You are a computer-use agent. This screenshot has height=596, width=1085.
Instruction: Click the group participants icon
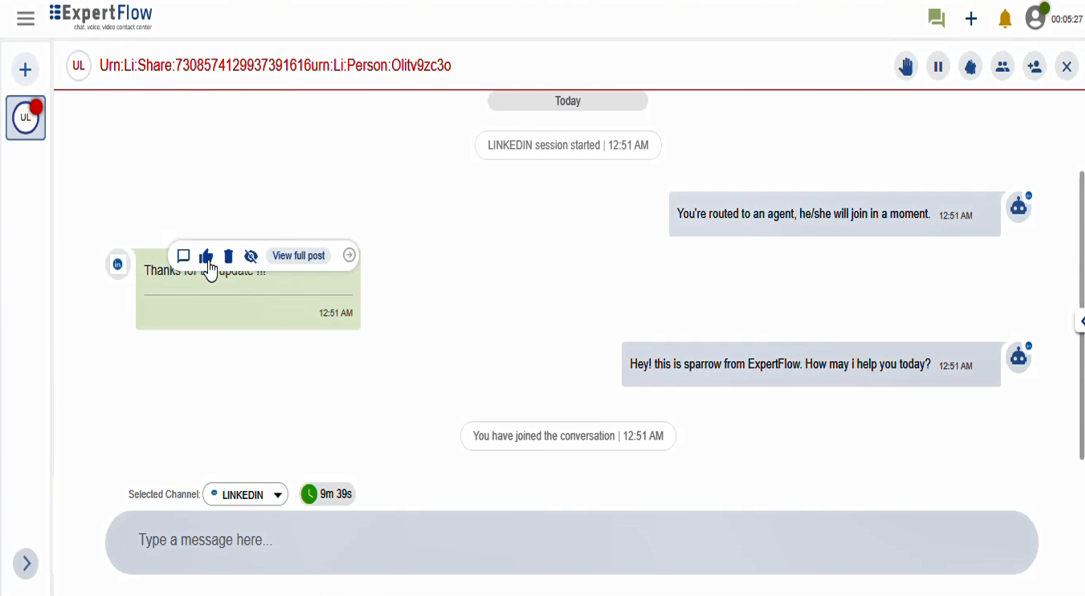coord(1002,66)
